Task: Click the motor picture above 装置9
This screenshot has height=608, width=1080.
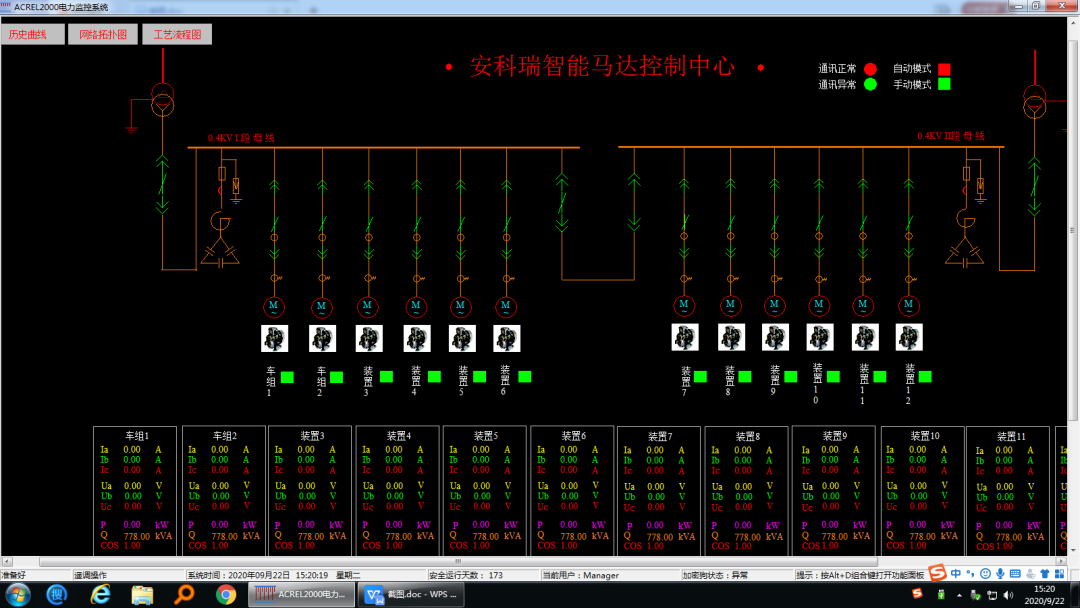Action: coord(775,337)
